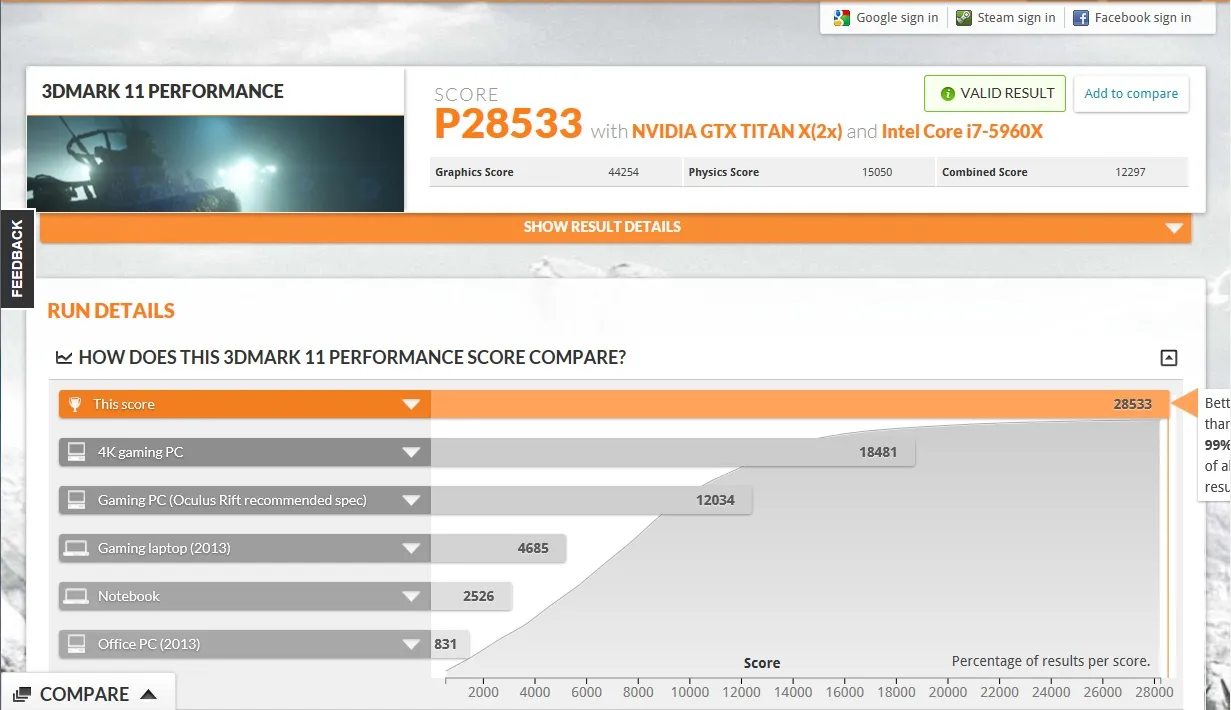The image size is (1231, 710).
Task: Click the Google sign in icon
Action: (842, 17)
